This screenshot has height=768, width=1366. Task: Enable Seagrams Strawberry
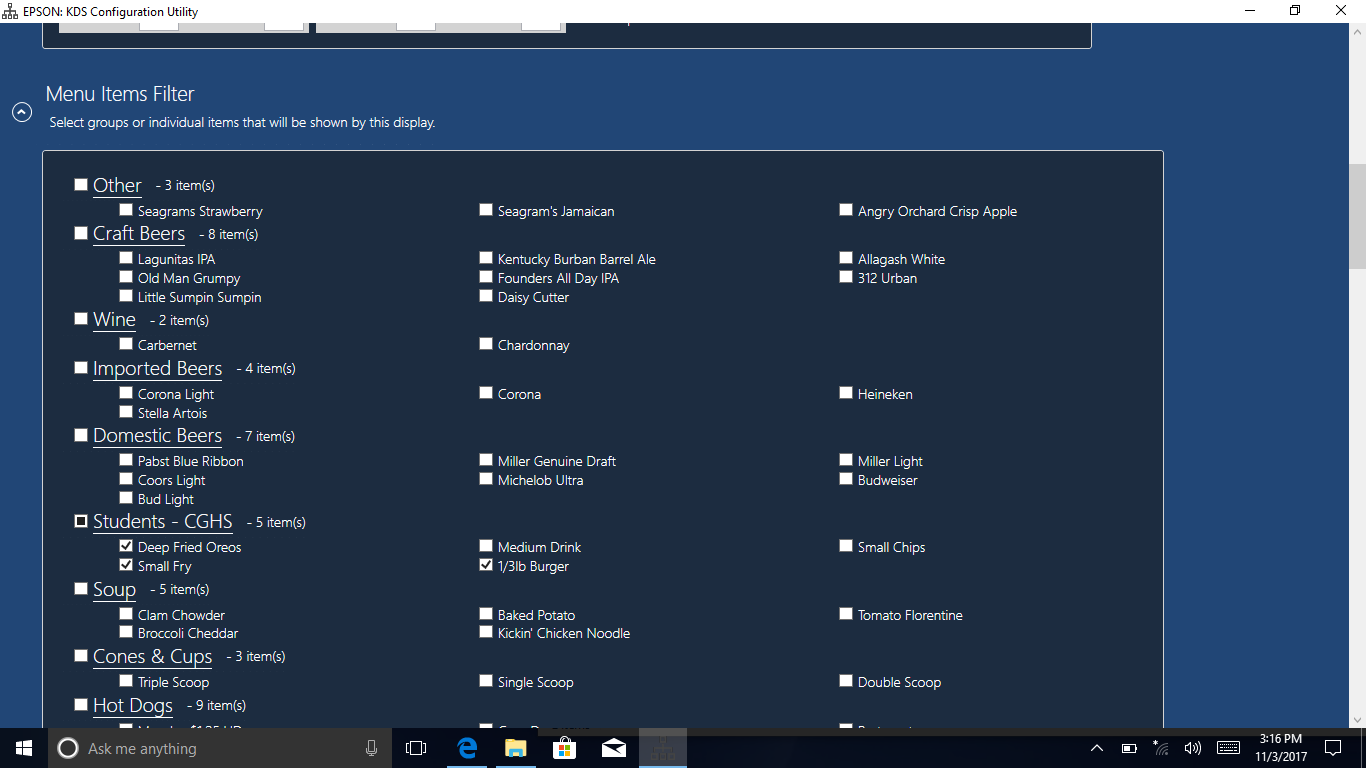[x=126, y=209]
